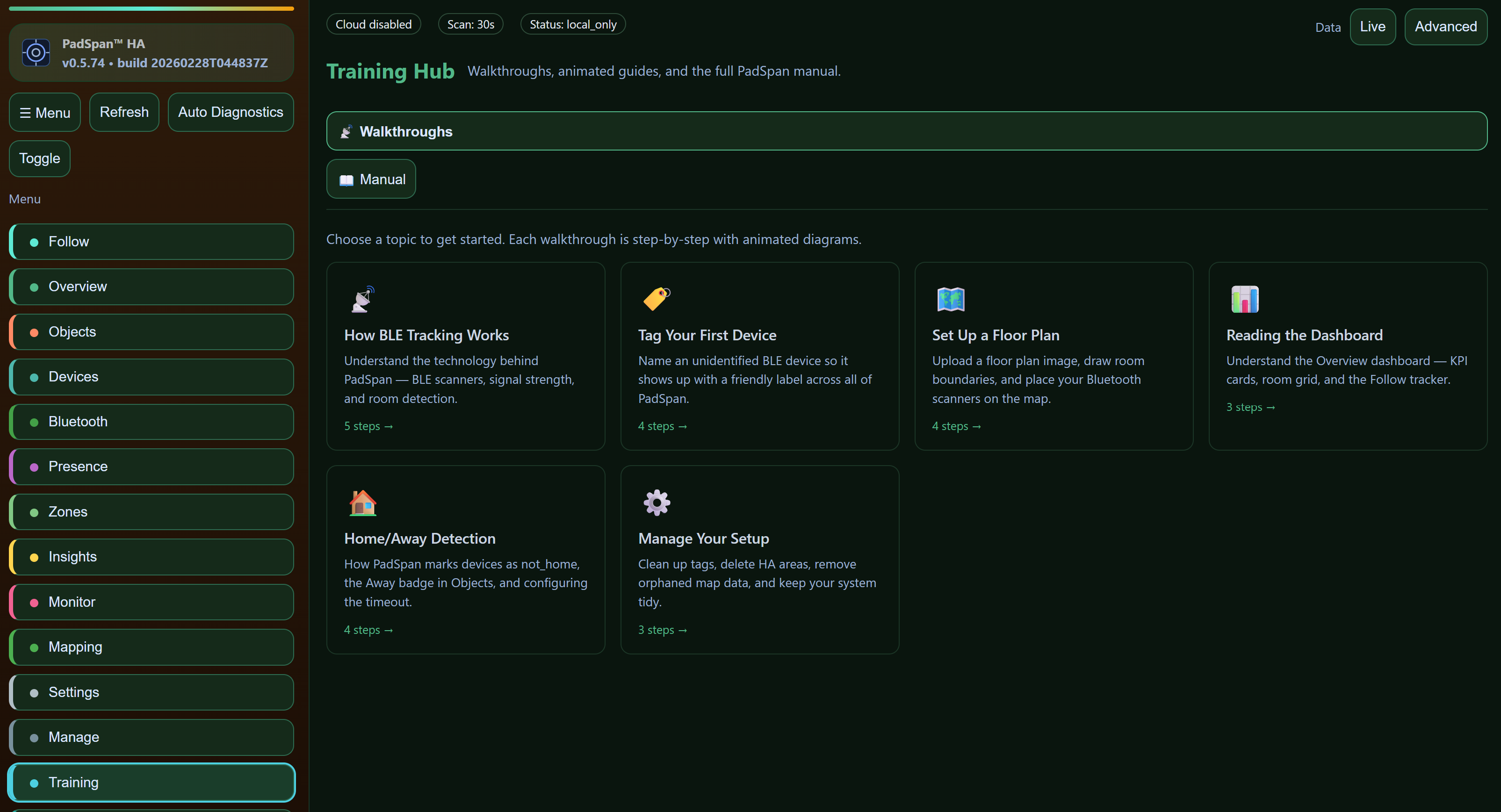Click the 'Choose a topic to get started' text

click(594, 239)
